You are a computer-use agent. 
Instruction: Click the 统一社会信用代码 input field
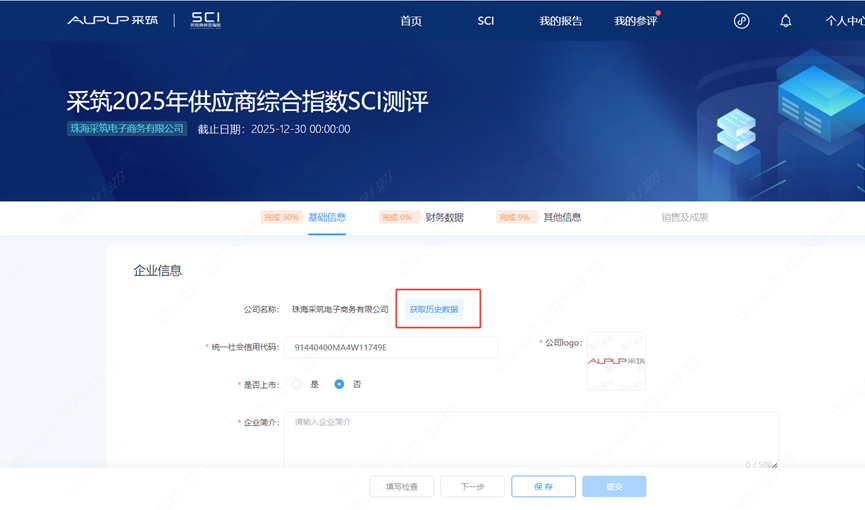click(x=391, y=347)
